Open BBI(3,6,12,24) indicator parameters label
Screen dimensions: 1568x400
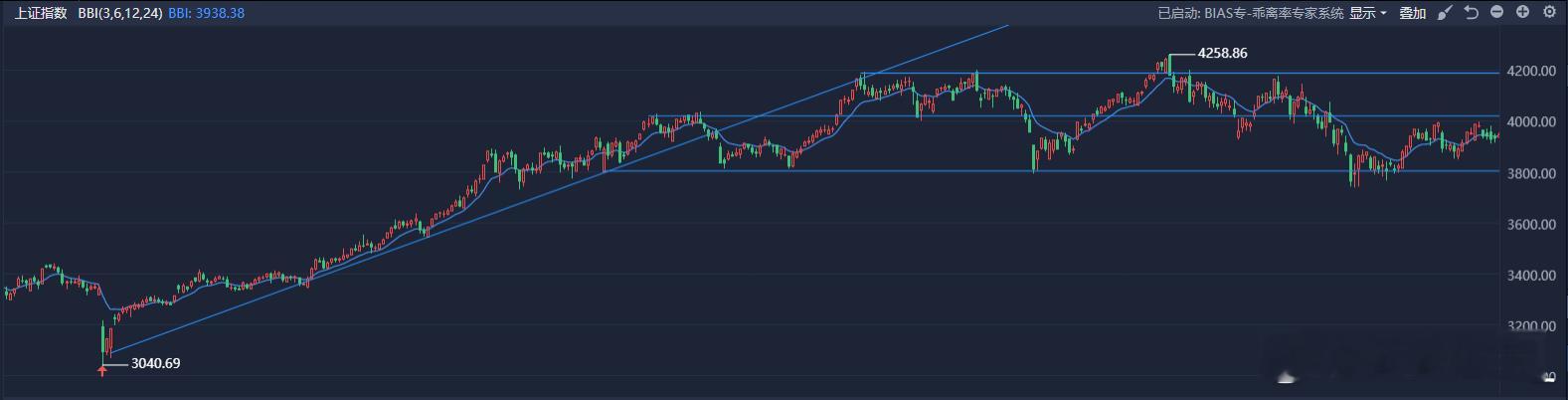pos(120,13)
